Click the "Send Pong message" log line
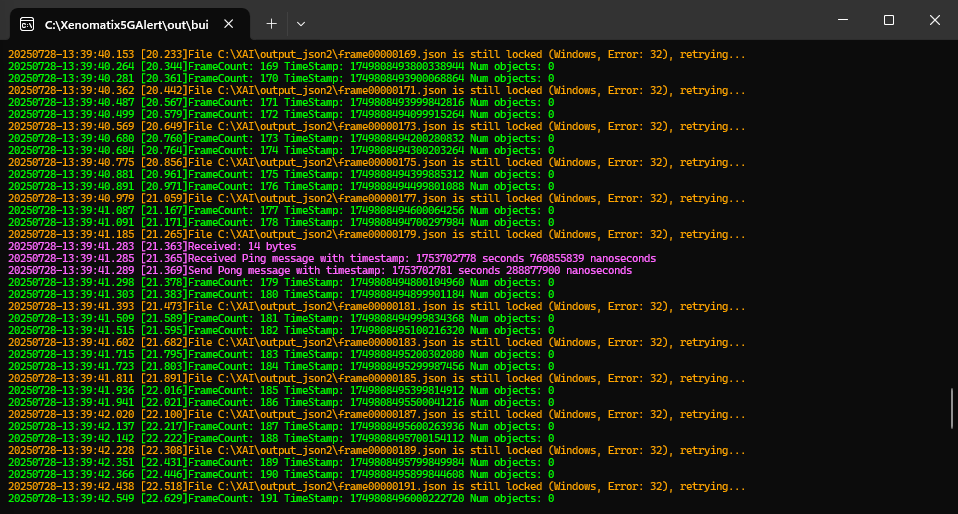 [320, 270]
